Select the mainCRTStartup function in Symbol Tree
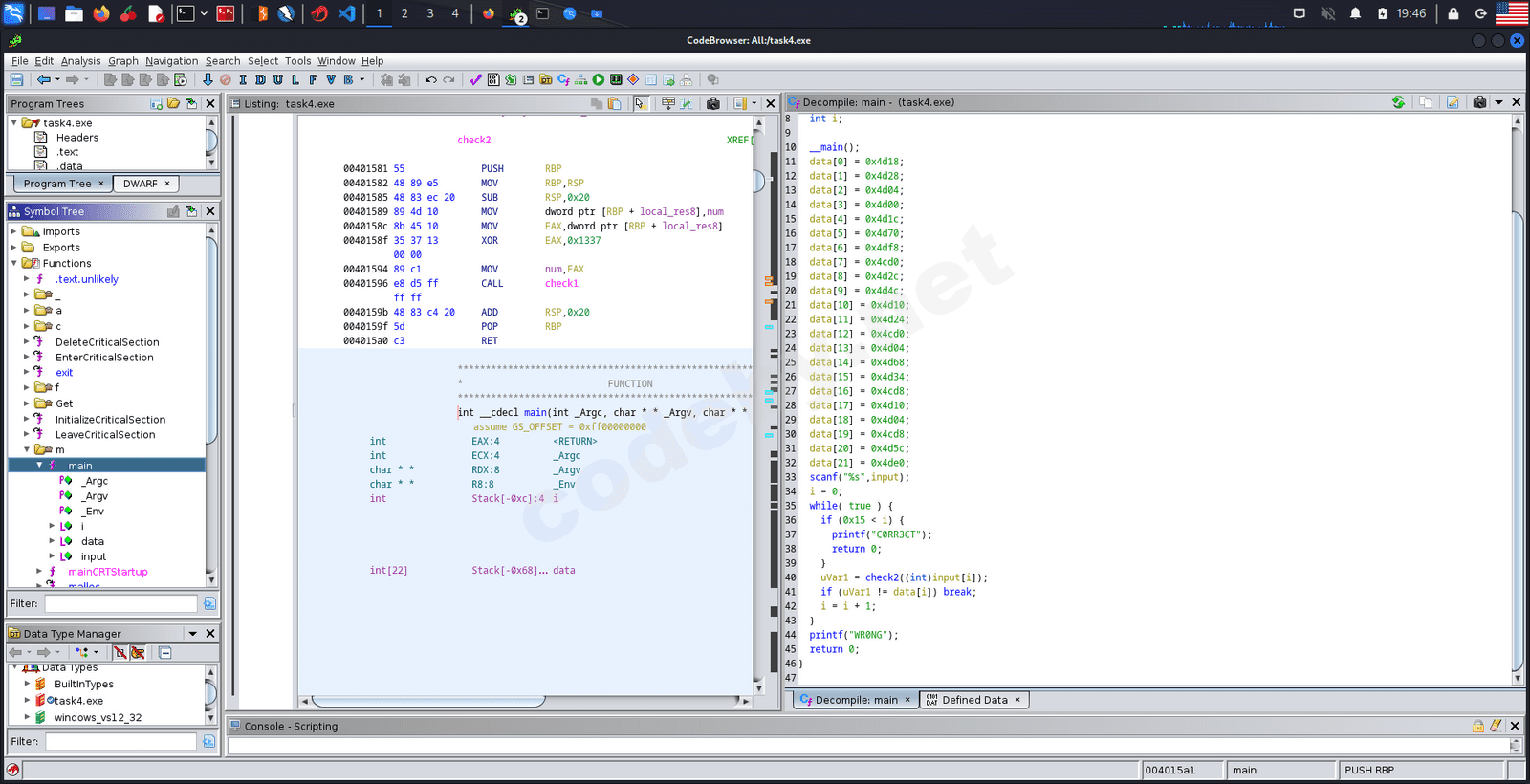Image resolution: width=1530 pixels, height=784 pixels. 107,572
